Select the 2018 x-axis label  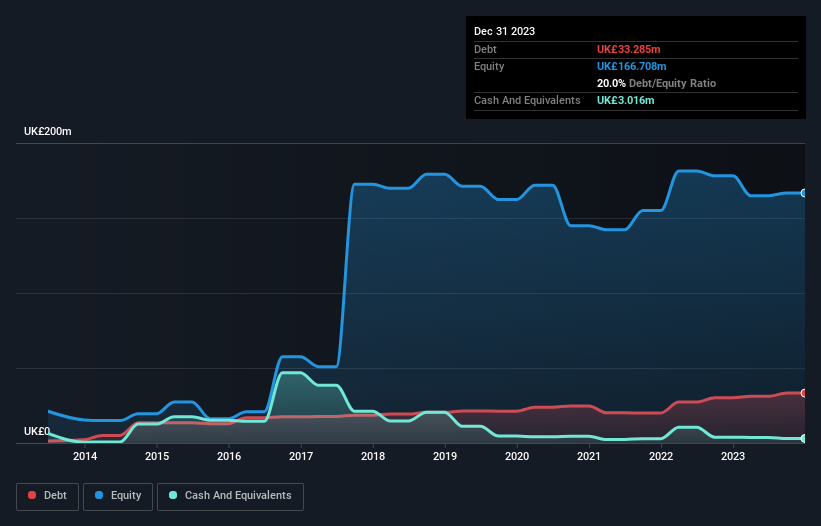click(x=373, y=456)
